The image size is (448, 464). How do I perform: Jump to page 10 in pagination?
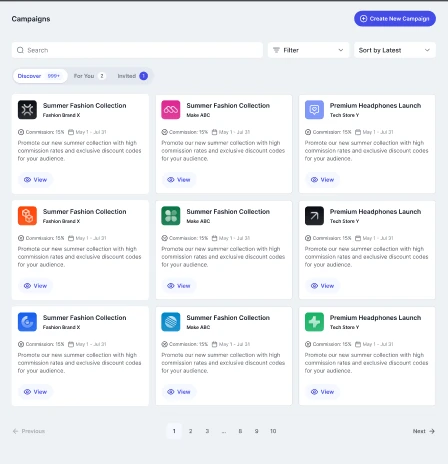tap(273, 431)
